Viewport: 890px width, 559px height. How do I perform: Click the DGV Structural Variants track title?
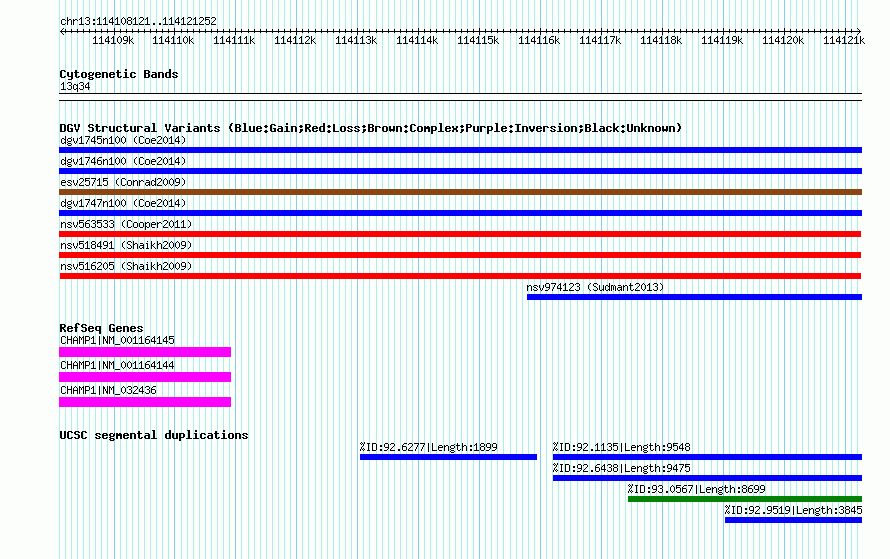(x=371, y=128)
